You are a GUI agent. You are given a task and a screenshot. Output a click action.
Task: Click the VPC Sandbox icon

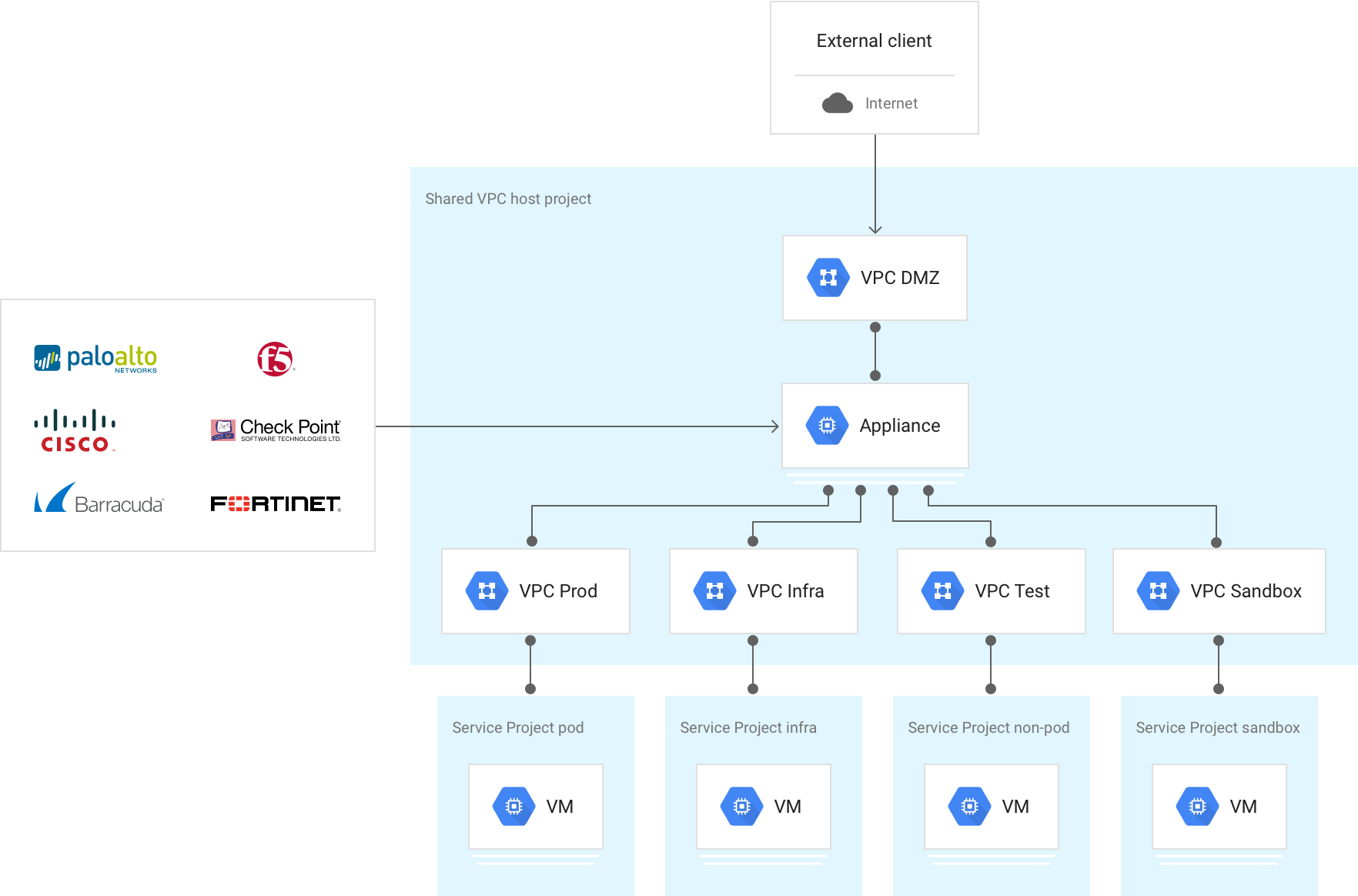tap(1157, 590)
